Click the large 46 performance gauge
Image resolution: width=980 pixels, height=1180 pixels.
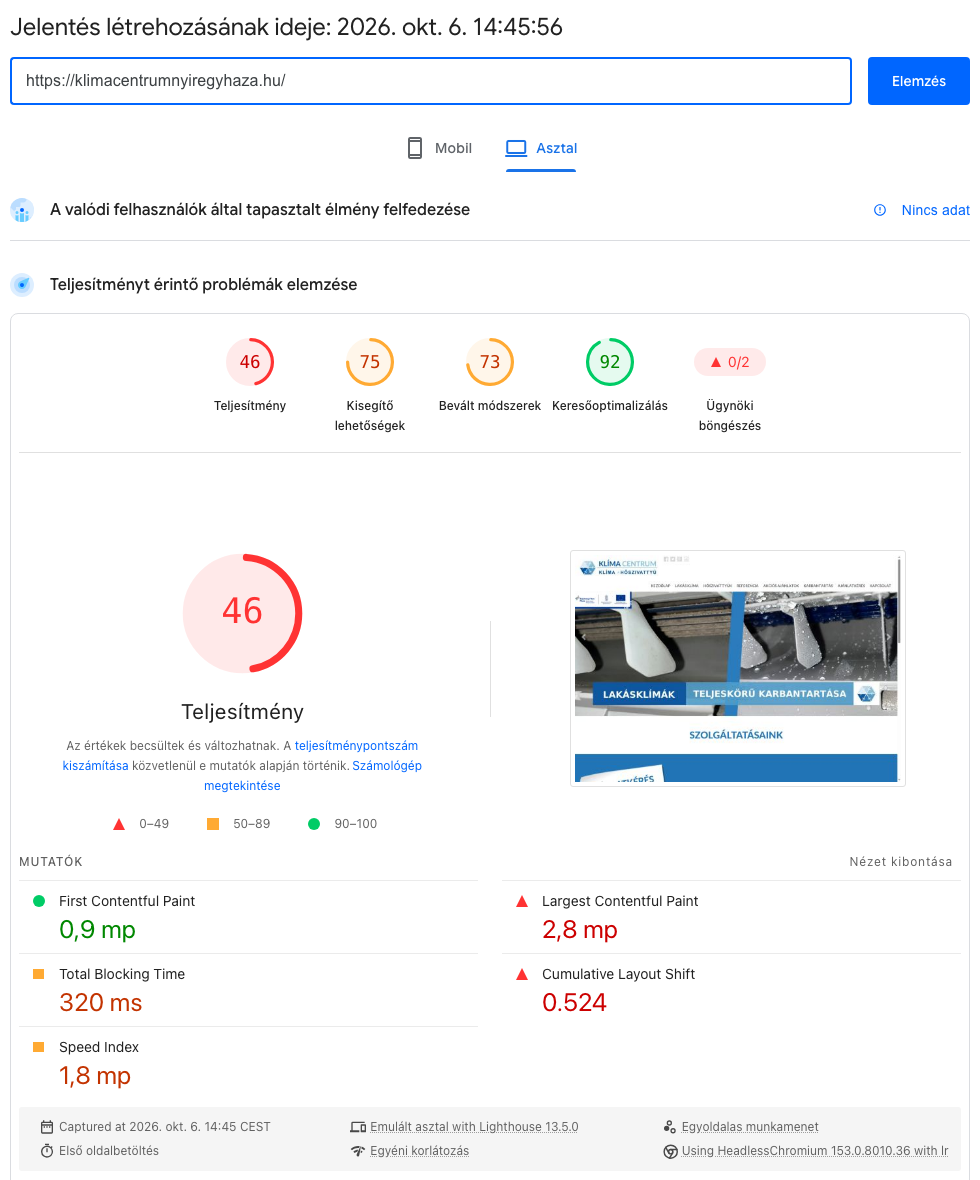point(242,613)
